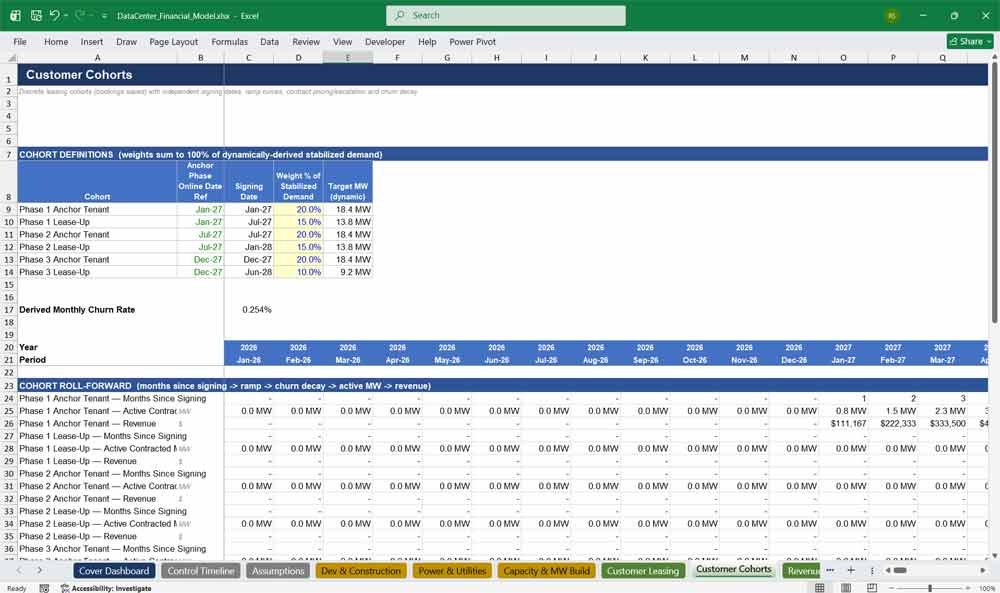The image size is (1000, 593).
Task: Click the vertical scroll up arrow
Action: pyautogui.click(x=994, y=57)
